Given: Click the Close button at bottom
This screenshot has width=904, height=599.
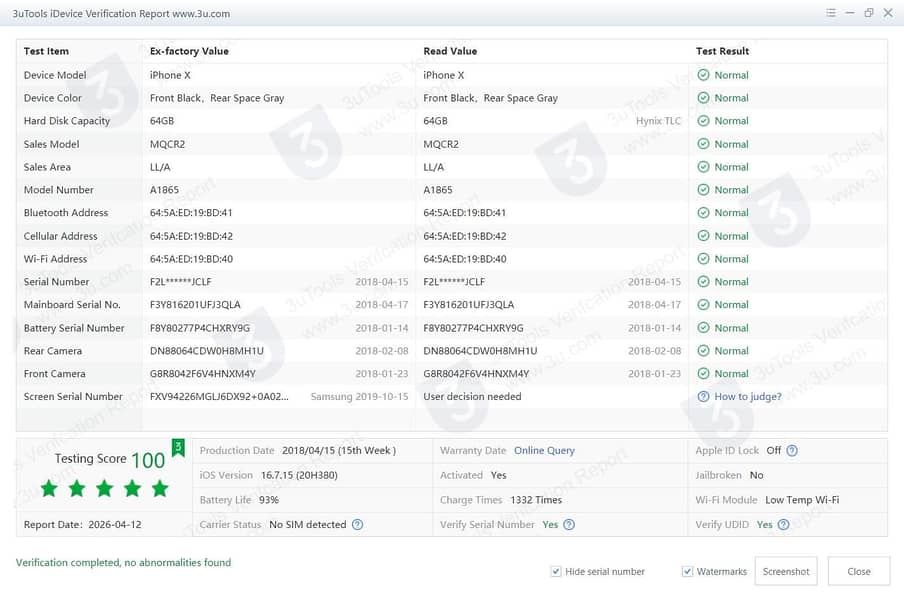Looking at the screenshot, I should click(859, 571).
